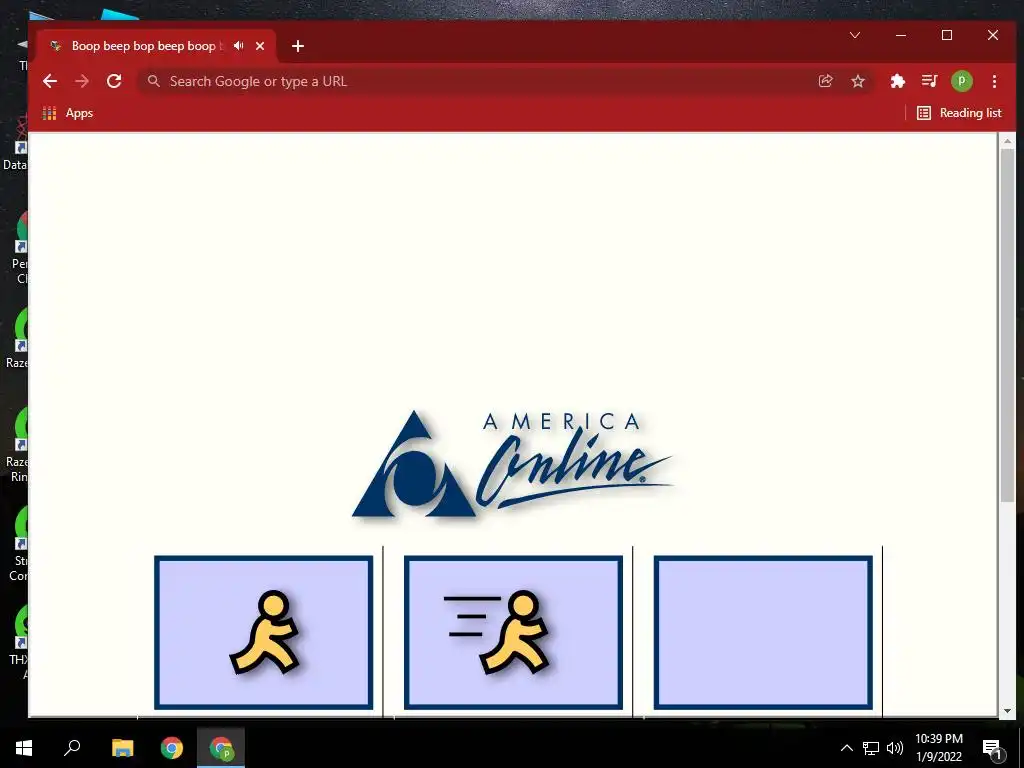Image resolution: width=1024 pixels, height=768 pixels.
Task: Go back with the browser back arrow
Action: click(x=50, y=81)
